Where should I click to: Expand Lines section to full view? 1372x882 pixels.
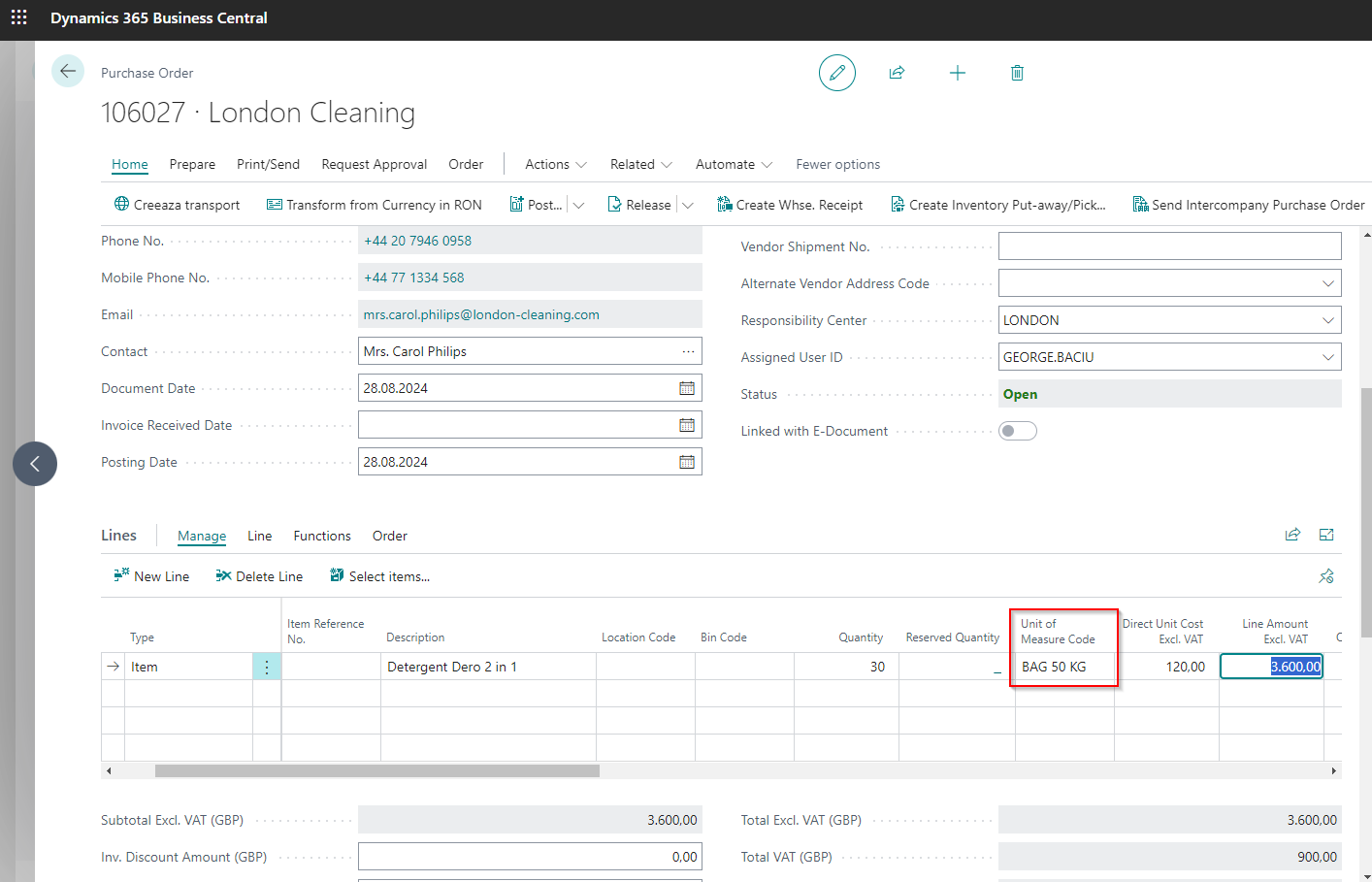tap(1326, 535)
